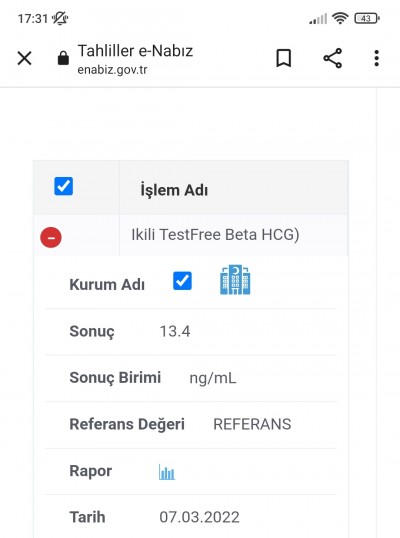Select the İşlem Adı column header
This screenshot has height=538, width=400.
[174, 190]
